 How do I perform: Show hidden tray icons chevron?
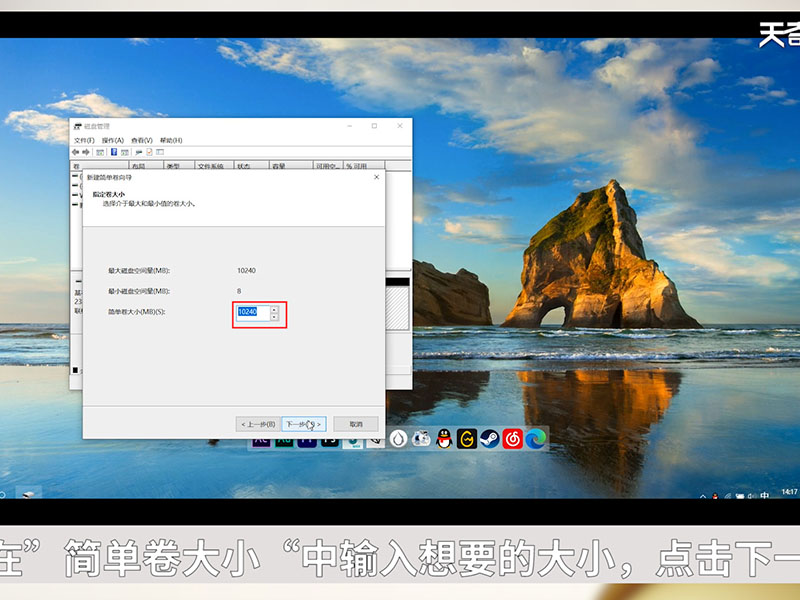pos(703,495)
